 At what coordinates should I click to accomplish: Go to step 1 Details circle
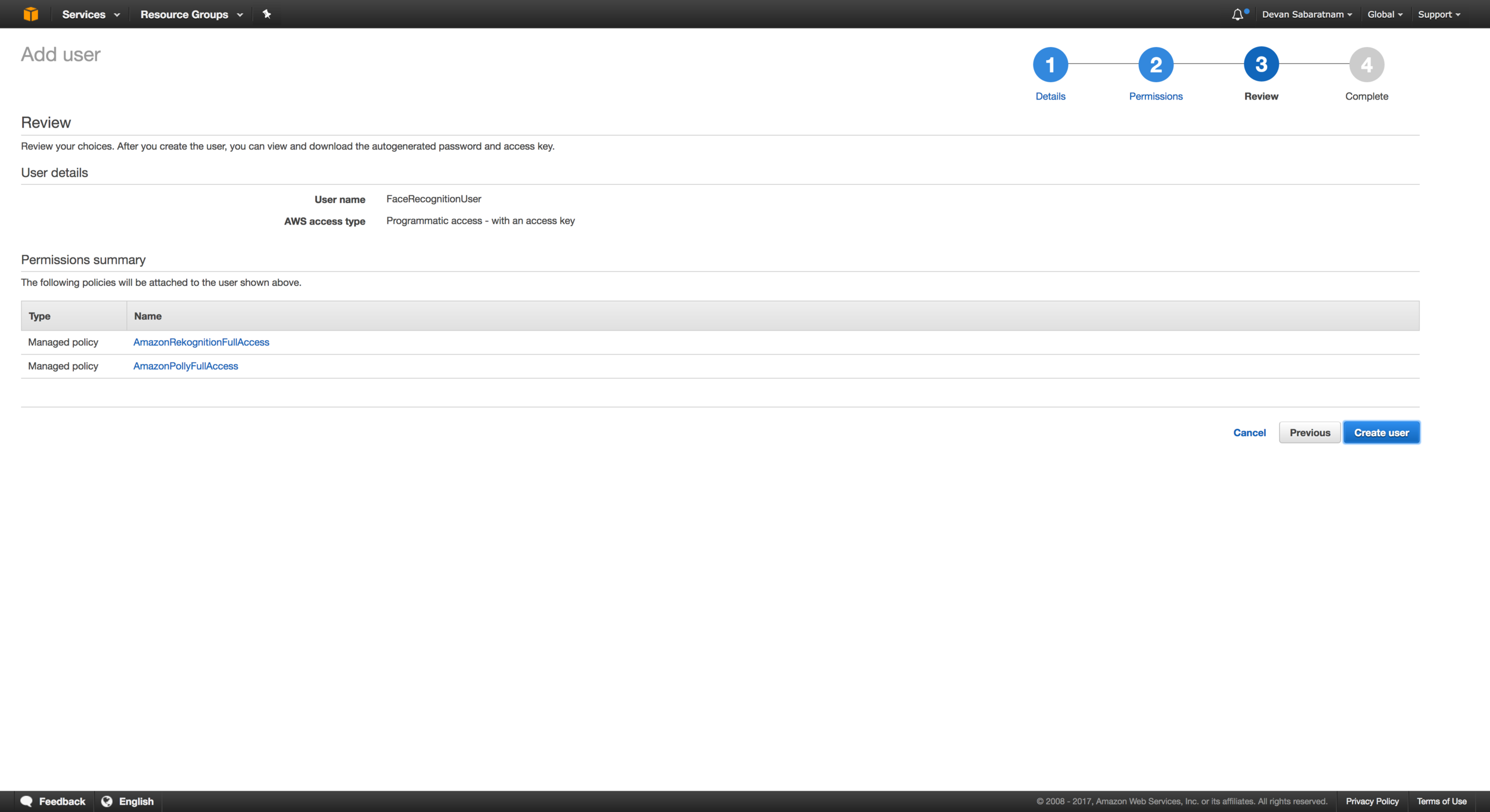coord(1050,64)
